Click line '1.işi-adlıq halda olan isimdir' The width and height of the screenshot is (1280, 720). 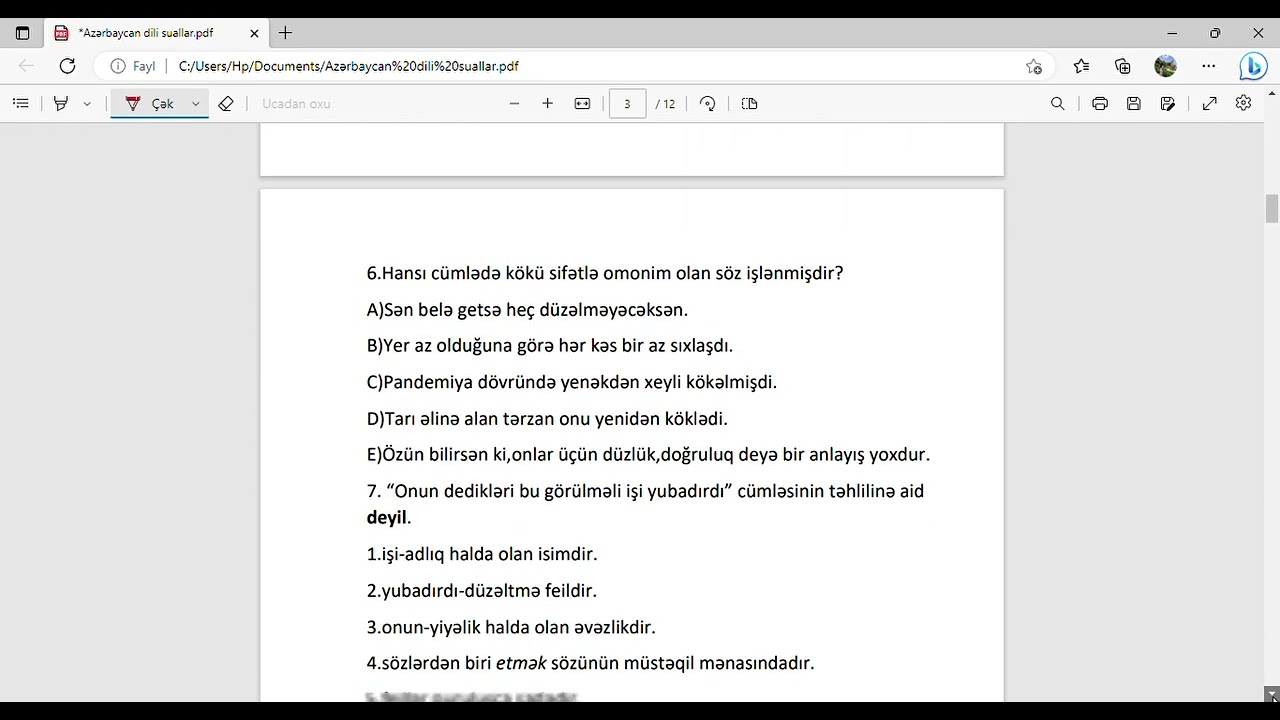point(482,554)
